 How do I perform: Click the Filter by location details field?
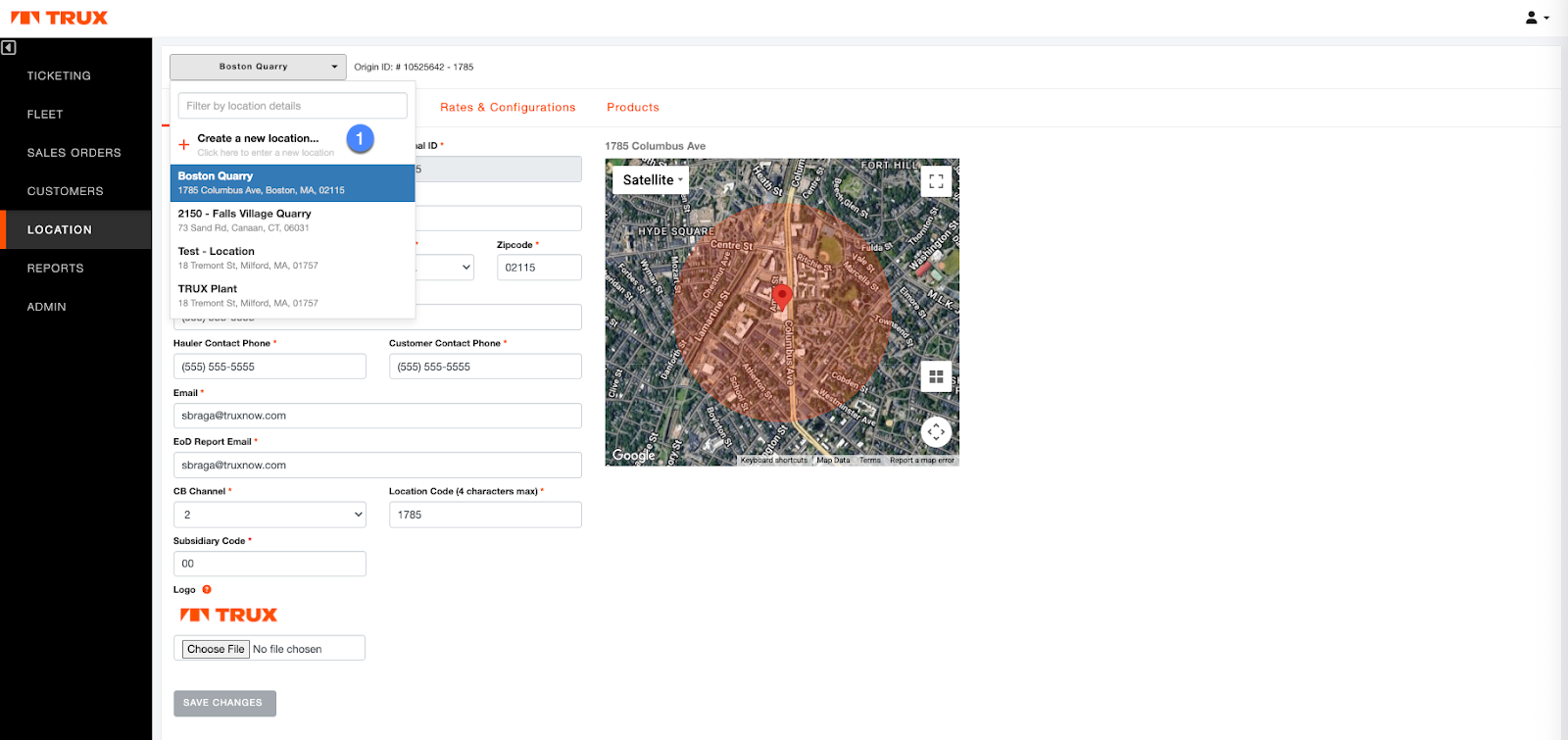point(292,106)
